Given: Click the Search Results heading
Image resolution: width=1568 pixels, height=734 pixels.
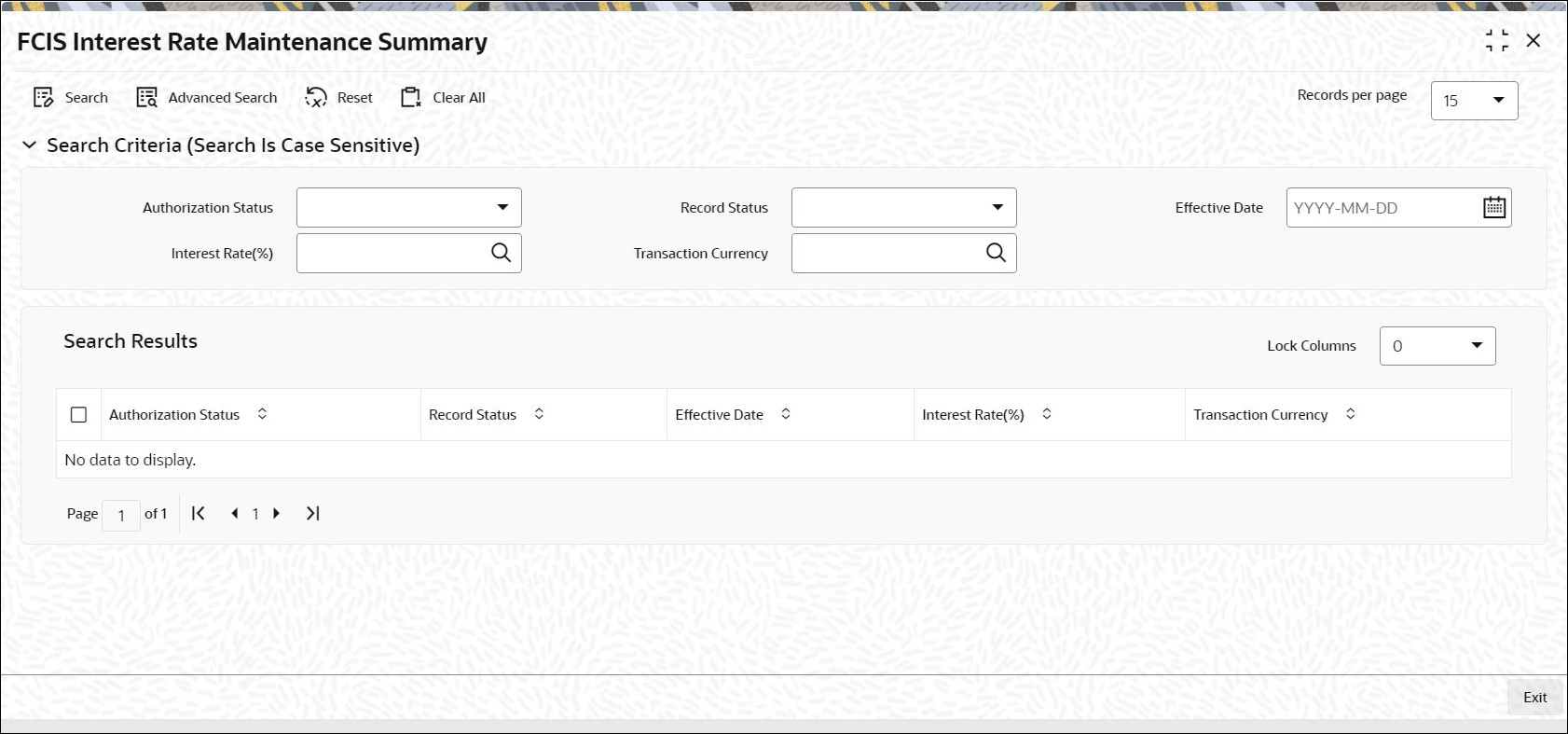Looking at the screenshot, I should point(131,341).
